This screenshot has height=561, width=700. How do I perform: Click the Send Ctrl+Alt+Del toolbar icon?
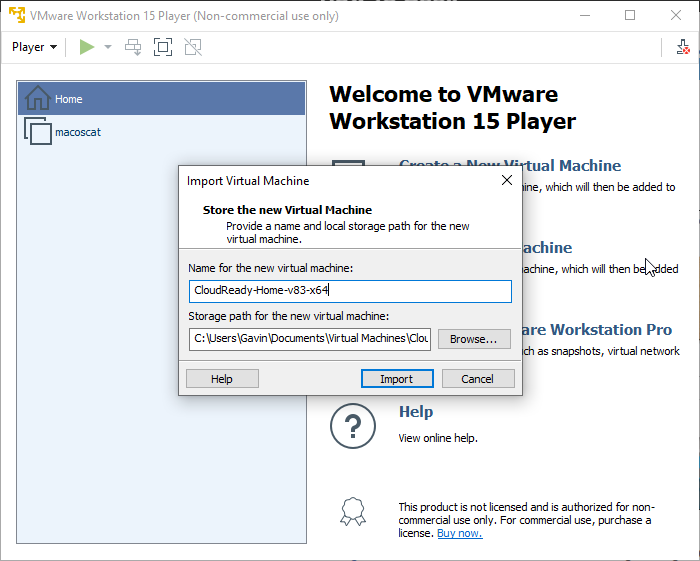(133, 47)
